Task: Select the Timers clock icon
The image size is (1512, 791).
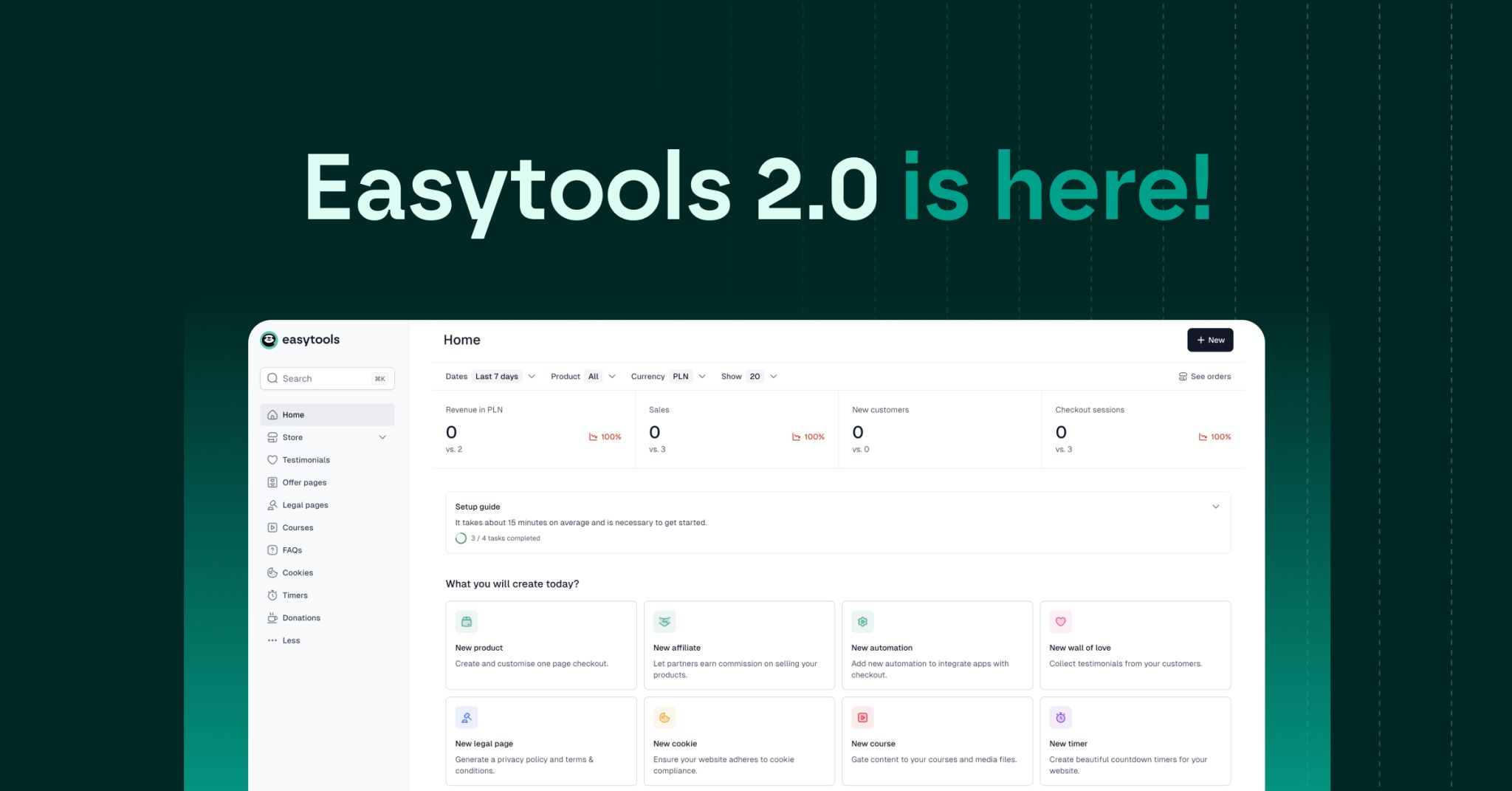Action: coord(272,595)
